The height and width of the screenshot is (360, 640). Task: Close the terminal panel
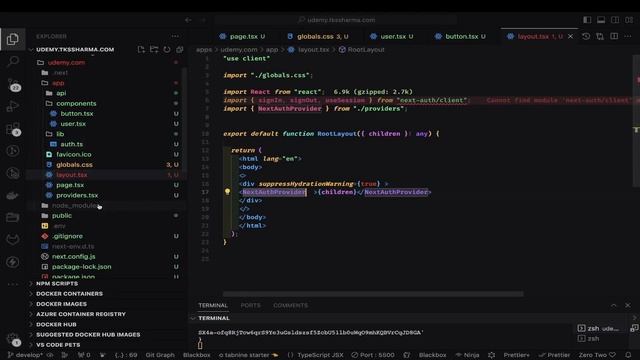point(628,305)
